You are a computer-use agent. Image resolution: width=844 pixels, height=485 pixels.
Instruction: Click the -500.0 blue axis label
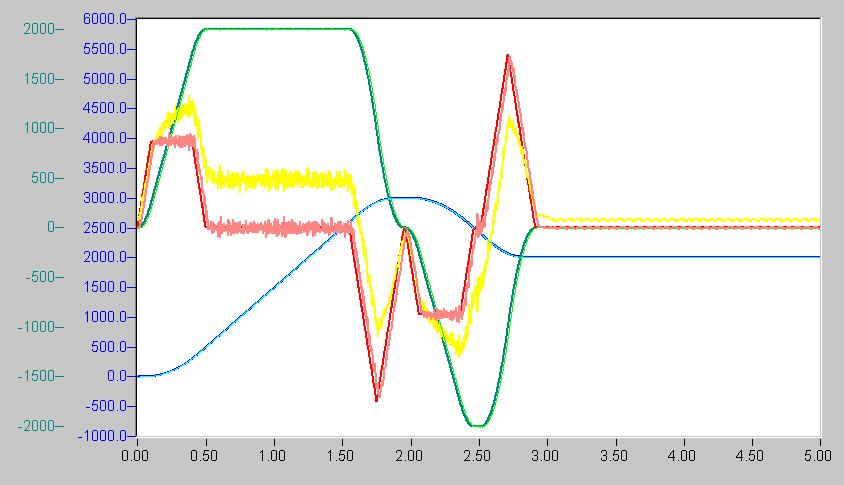(106, 406)
